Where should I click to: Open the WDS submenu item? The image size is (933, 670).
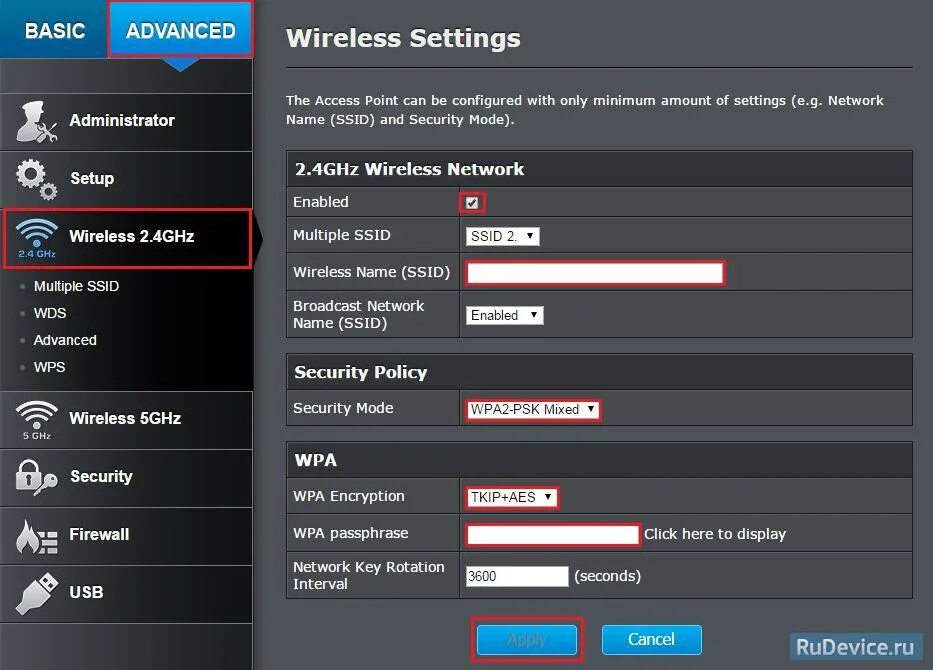(x=50, y=313)
